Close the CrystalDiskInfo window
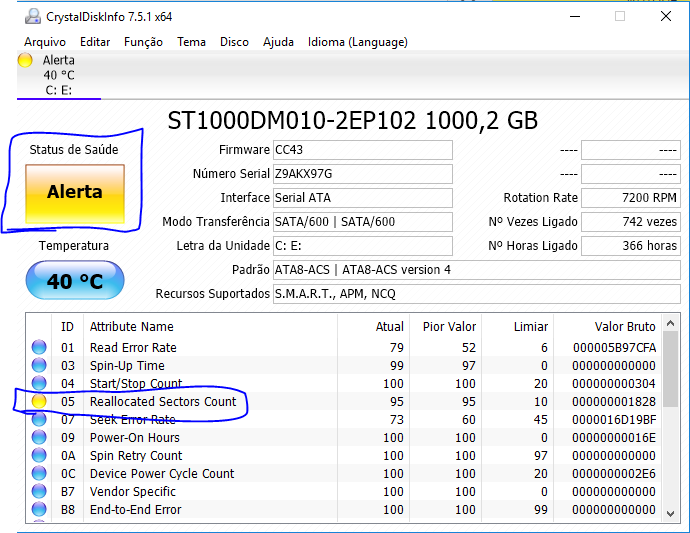The height and width of the screenshot is (533, 690). 666,17
